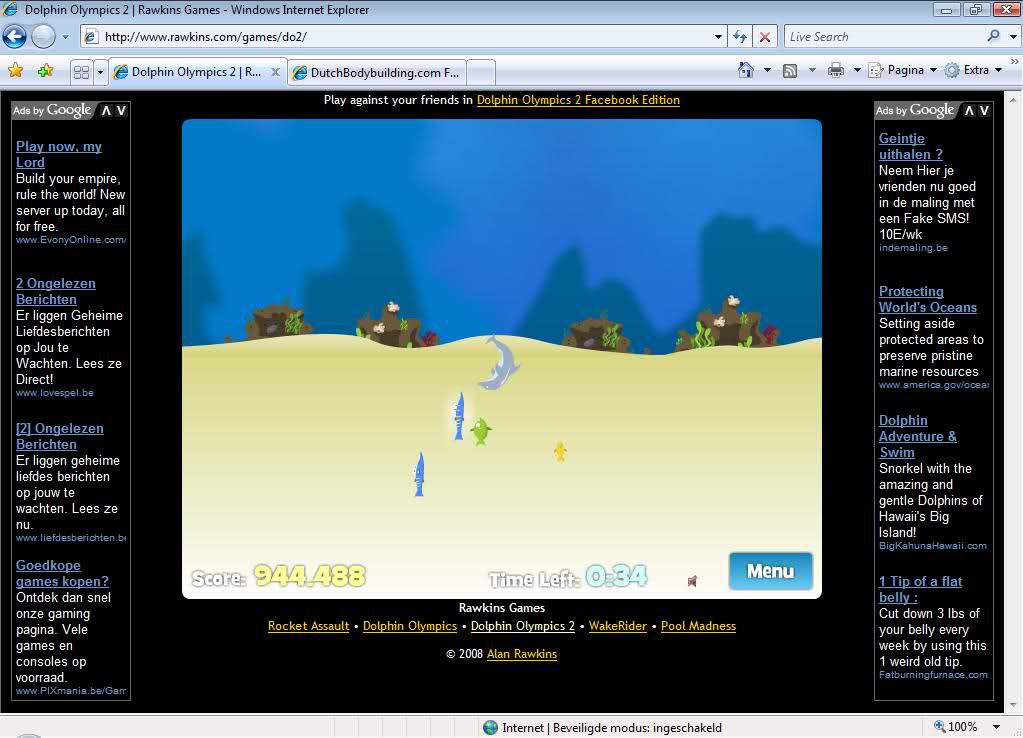Click the Add to Favorites icon
This screenshot has height=738, width=1023.
44,71
